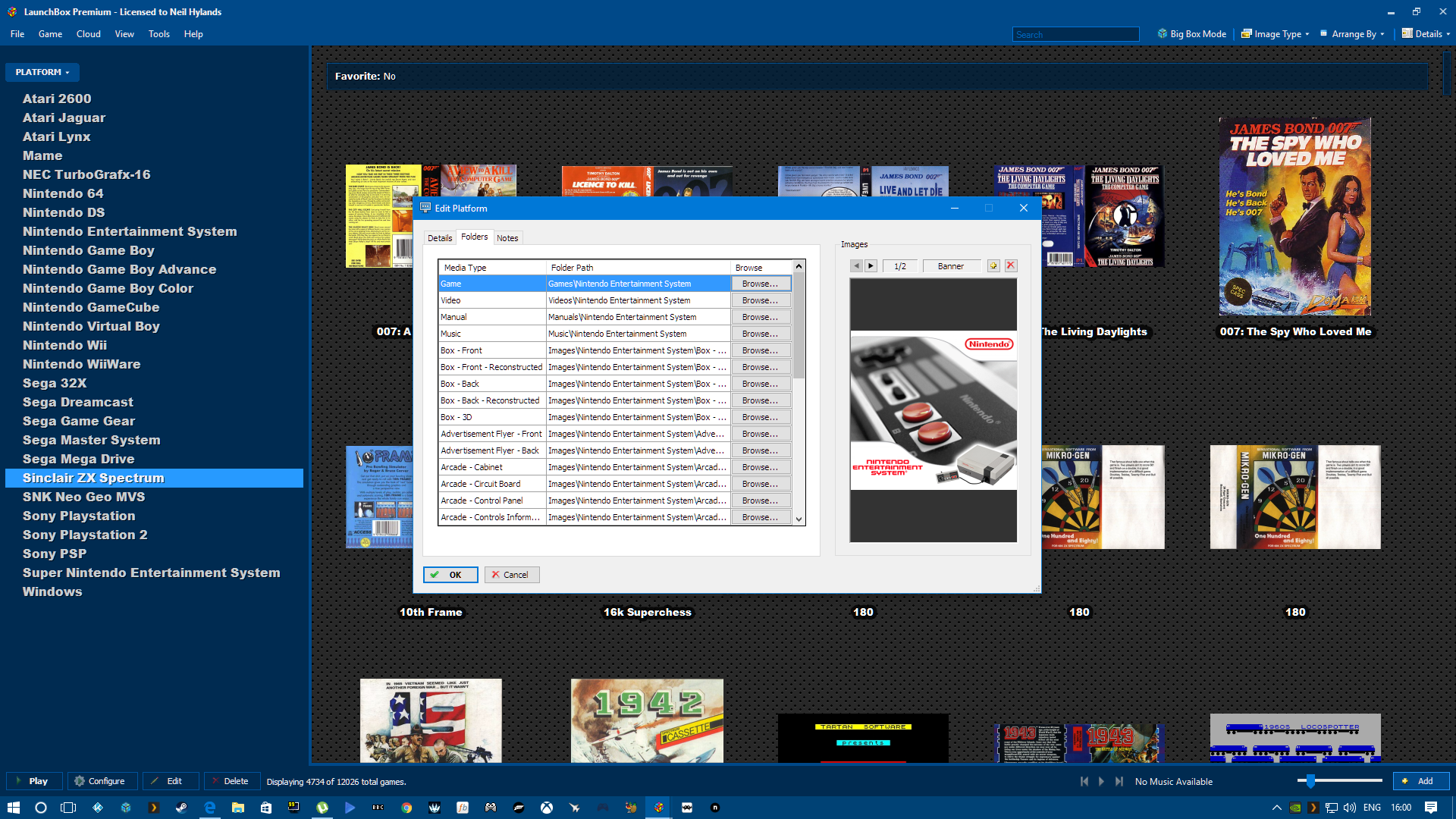The width and height of the screenshot is (1456, 819).
Task: Skip to next music track
Action: [1119, 782]
